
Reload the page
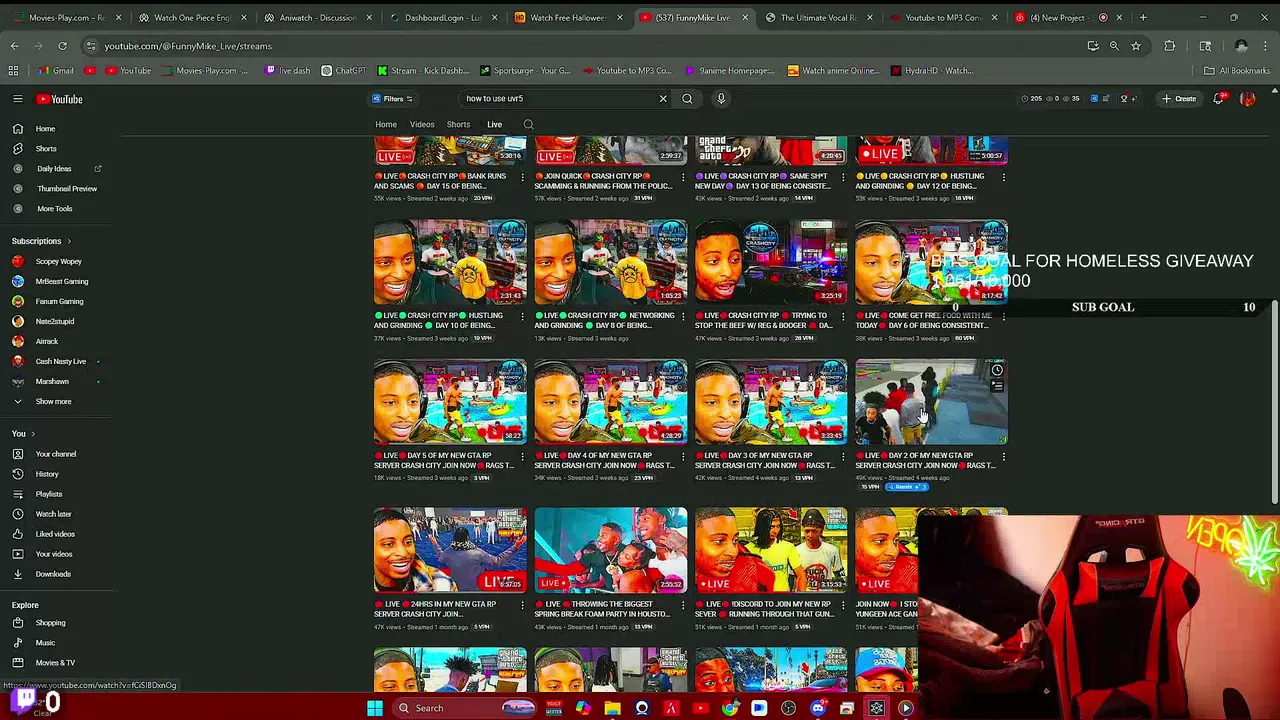pos(62,46)
